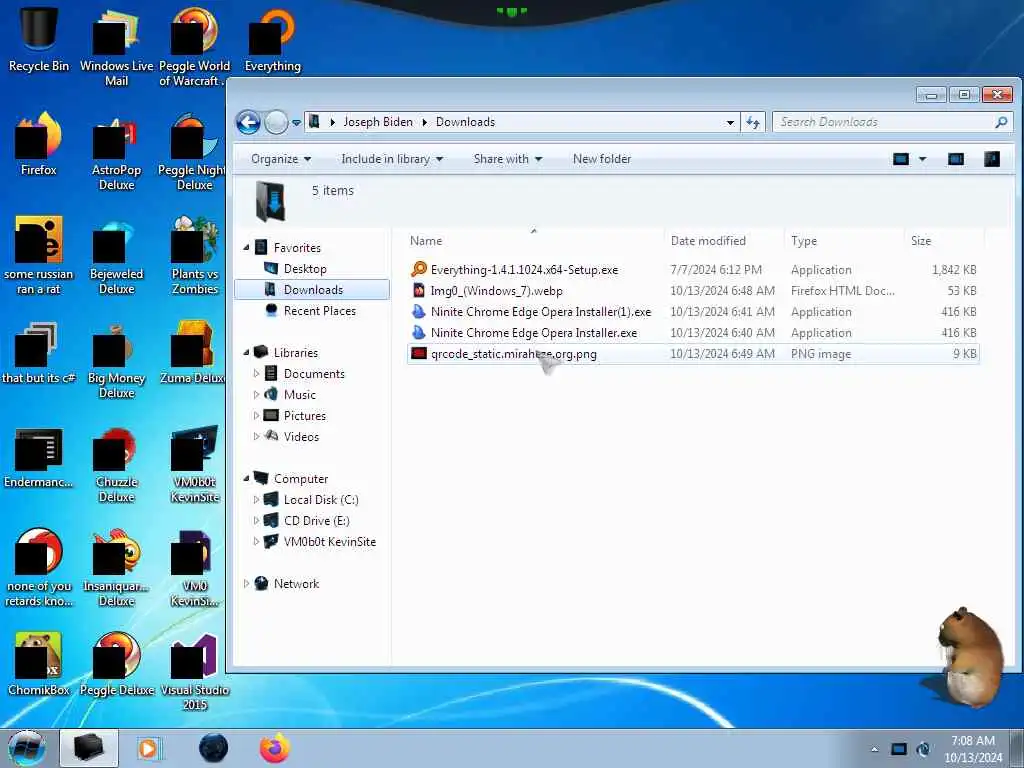1024x768 pixels.
Task: Click network icon in system tray
Action: click(899, 749)
